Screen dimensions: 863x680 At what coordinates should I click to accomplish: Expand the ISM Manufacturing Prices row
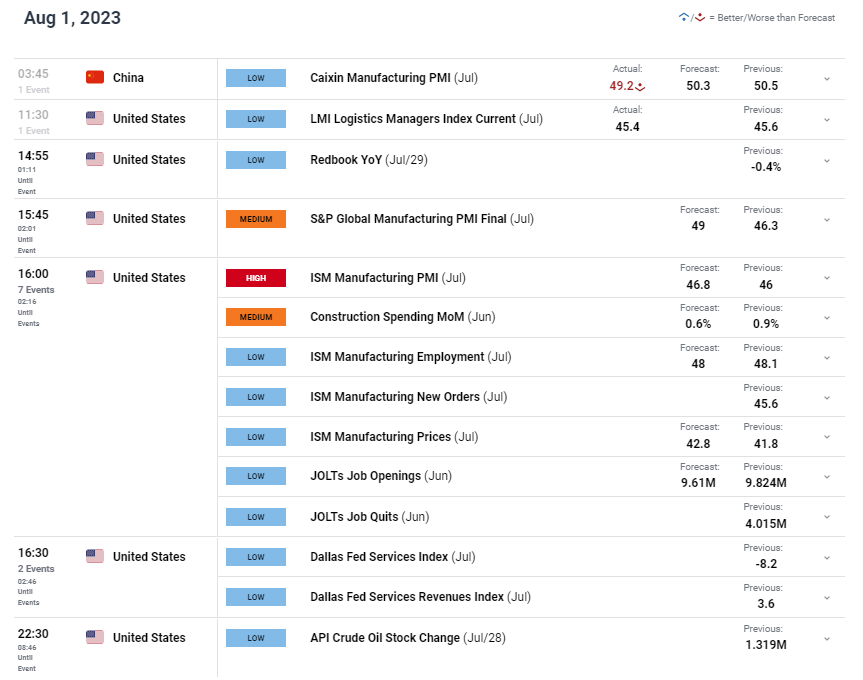827,437
